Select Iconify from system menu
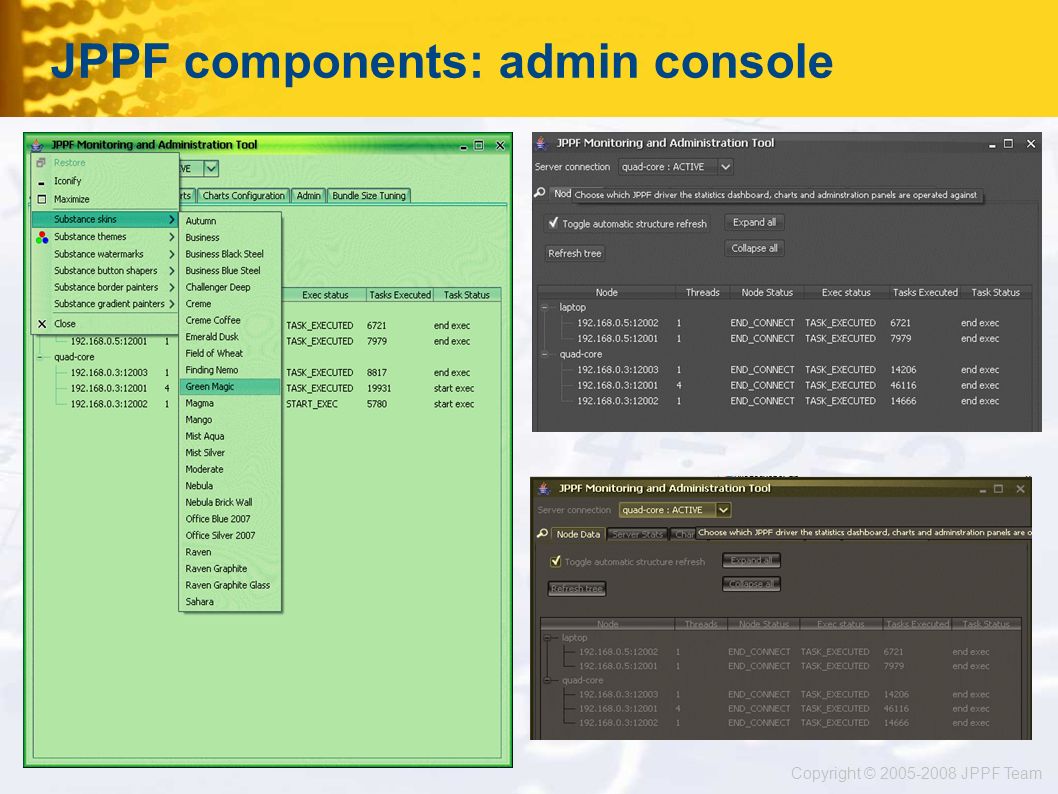The height and width of the screenshot is (794, 1058). [105, 181]
